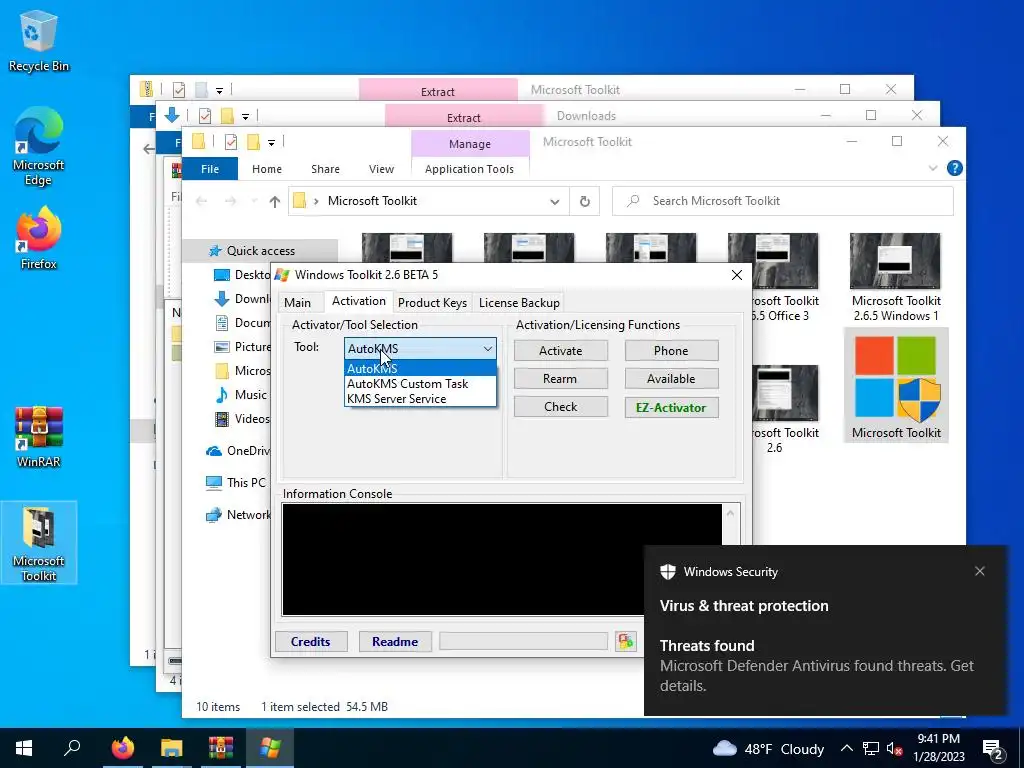Open the weather widget showing 48°F Cloudy

(768, 748)
